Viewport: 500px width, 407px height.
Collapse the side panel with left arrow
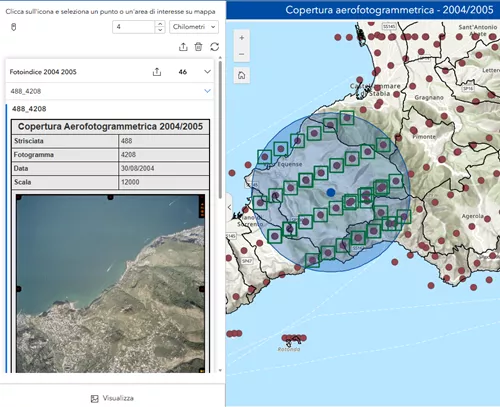(229, 207)
